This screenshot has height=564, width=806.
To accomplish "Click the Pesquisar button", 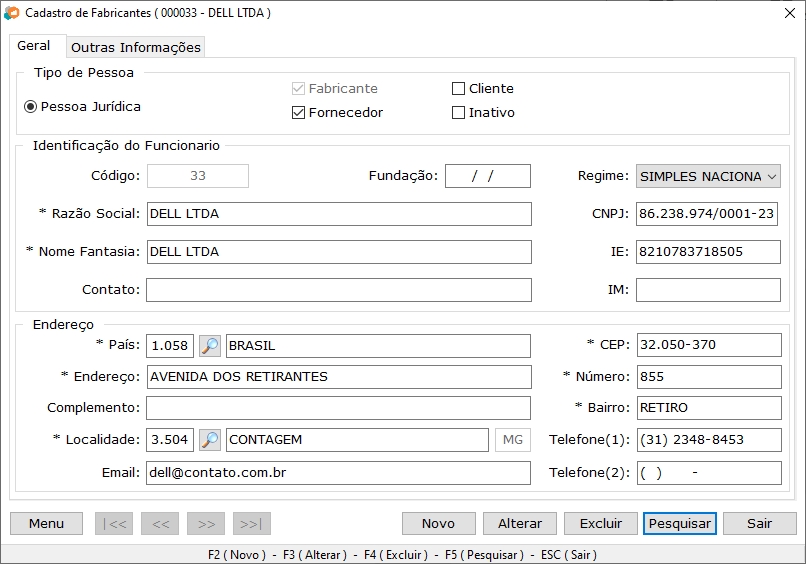I will click(x=680, y=524).
